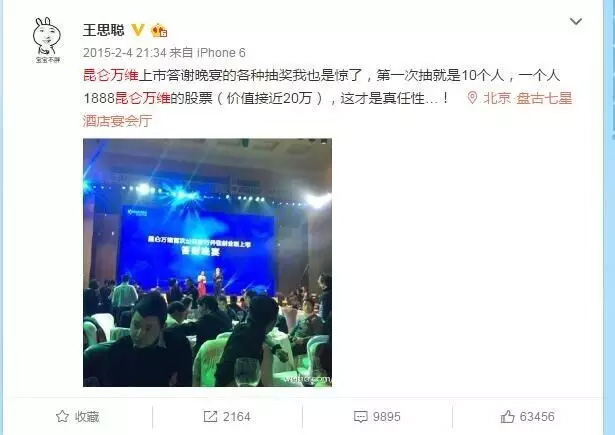
Task: Click the comment bubble icon
Action: (x=360, y=417)
